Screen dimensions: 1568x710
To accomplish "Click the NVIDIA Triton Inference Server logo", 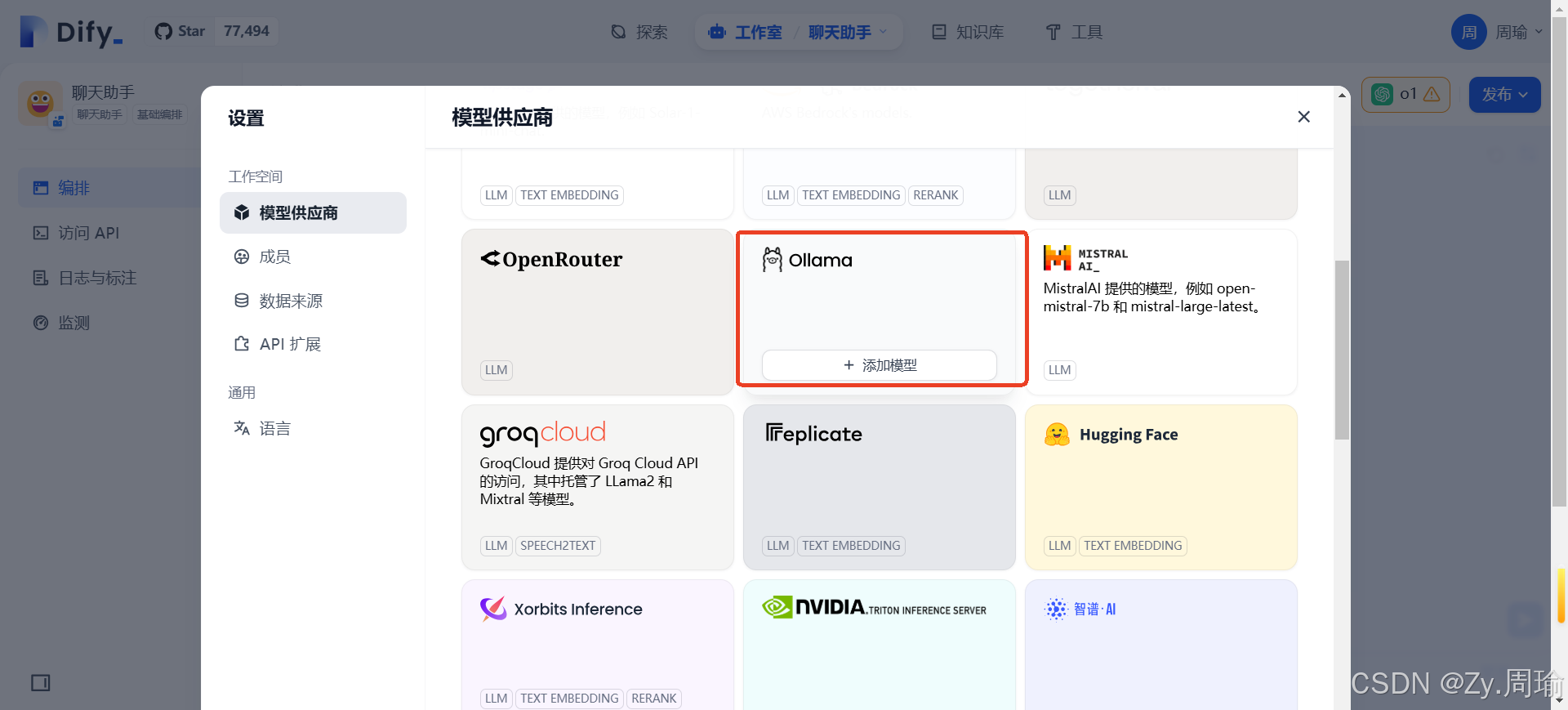I will pyautogui.click(x=874, y=608).
